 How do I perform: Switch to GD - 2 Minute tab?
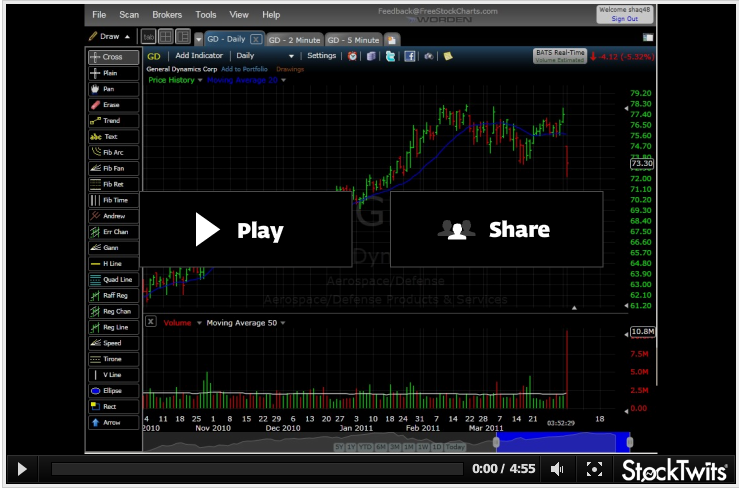pos(295,40)
